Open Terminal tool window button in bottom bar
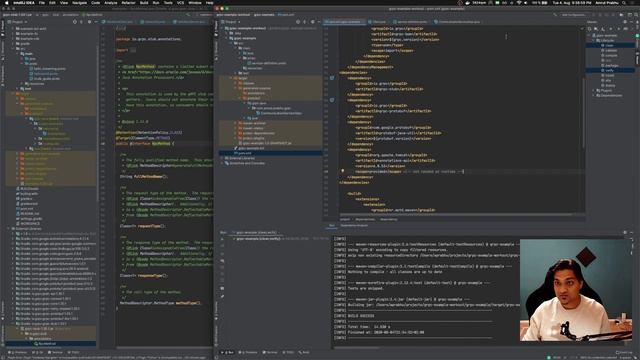 [270, 352]
